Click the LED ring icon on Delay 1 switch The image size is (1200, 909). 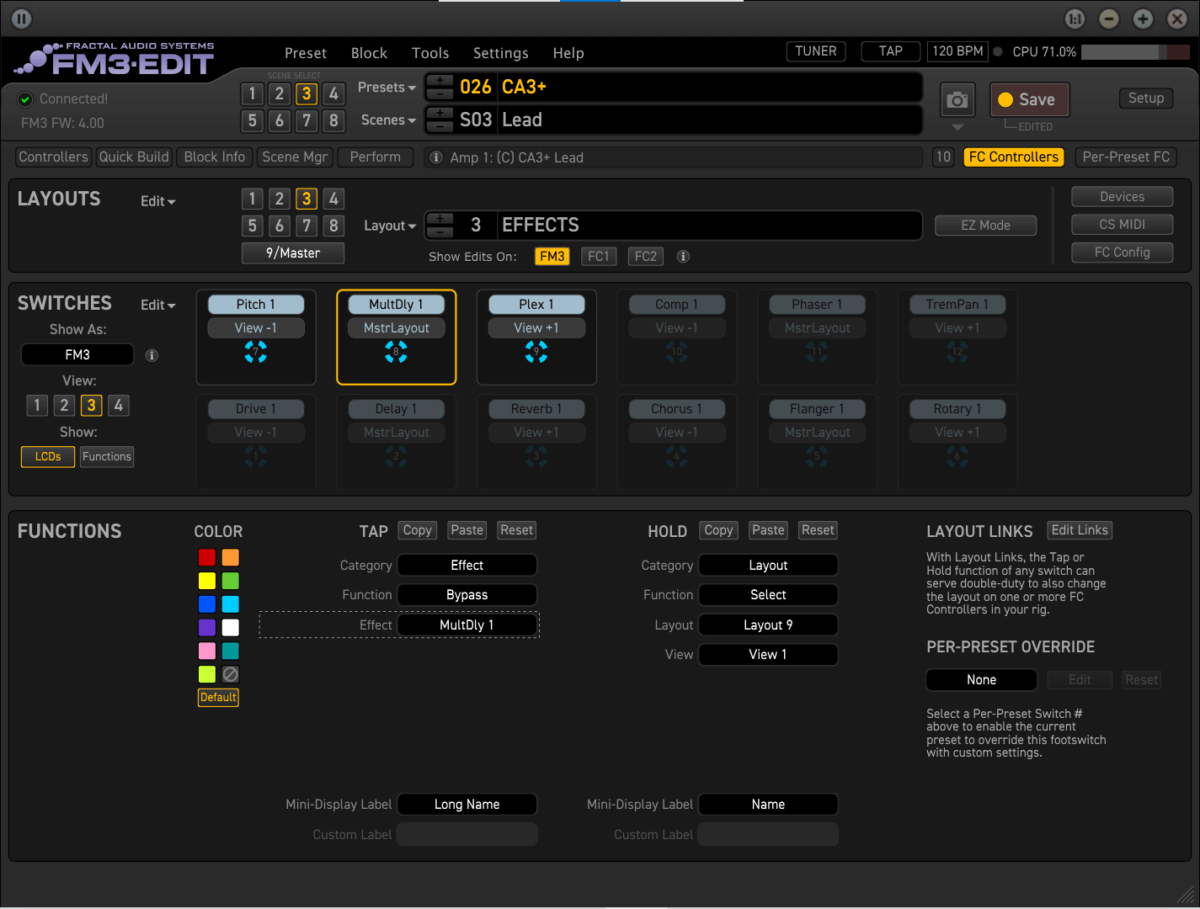click(x=396, y=457)
